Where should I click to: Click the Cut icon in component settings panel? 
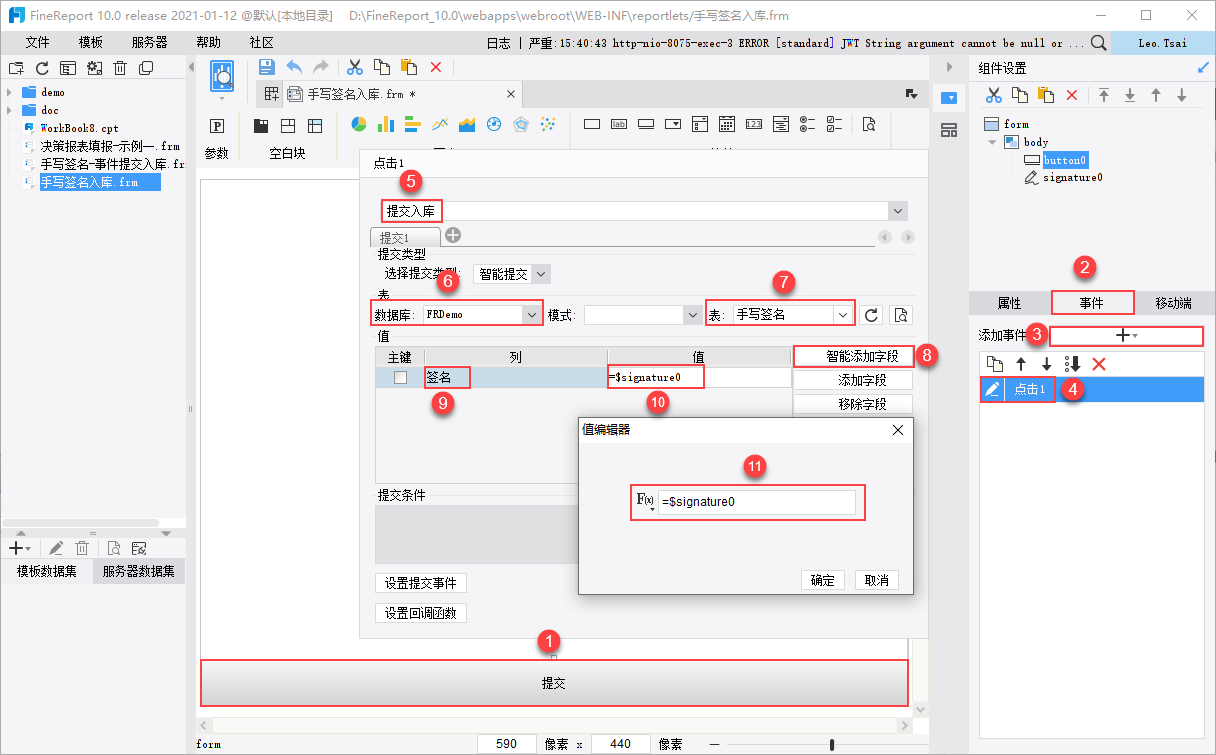(993, 95)
